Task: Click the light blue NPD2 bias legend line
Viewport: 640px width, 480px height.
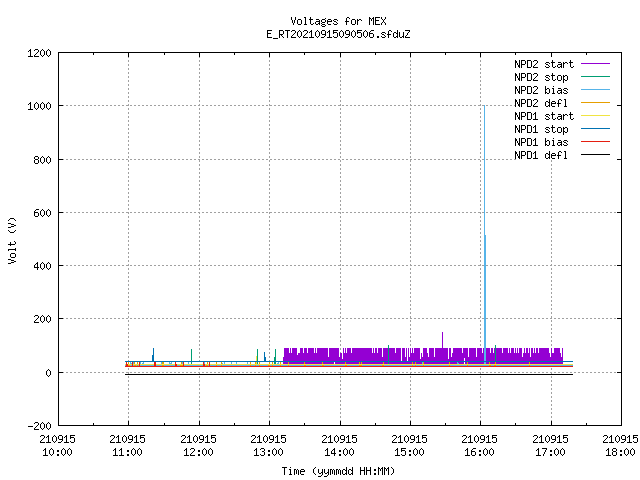Action: pyautogui.click(x=595, y=89)
